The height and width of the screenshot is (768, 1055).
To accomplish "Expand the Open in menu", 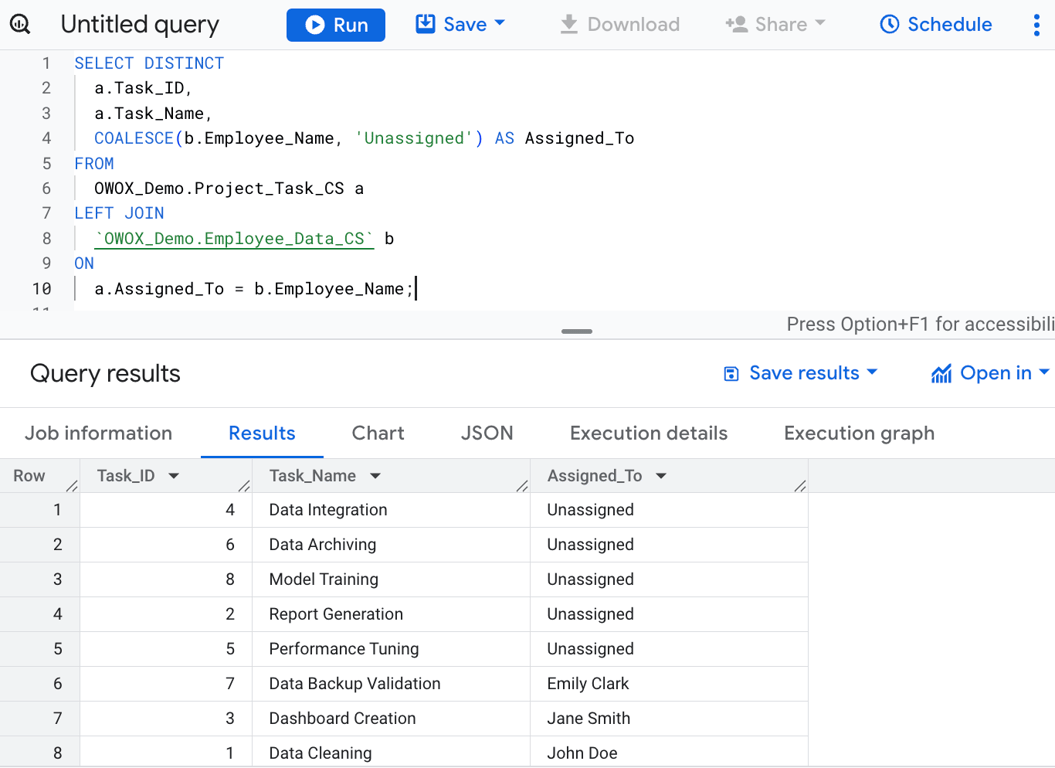I will (x=990, y=373).
